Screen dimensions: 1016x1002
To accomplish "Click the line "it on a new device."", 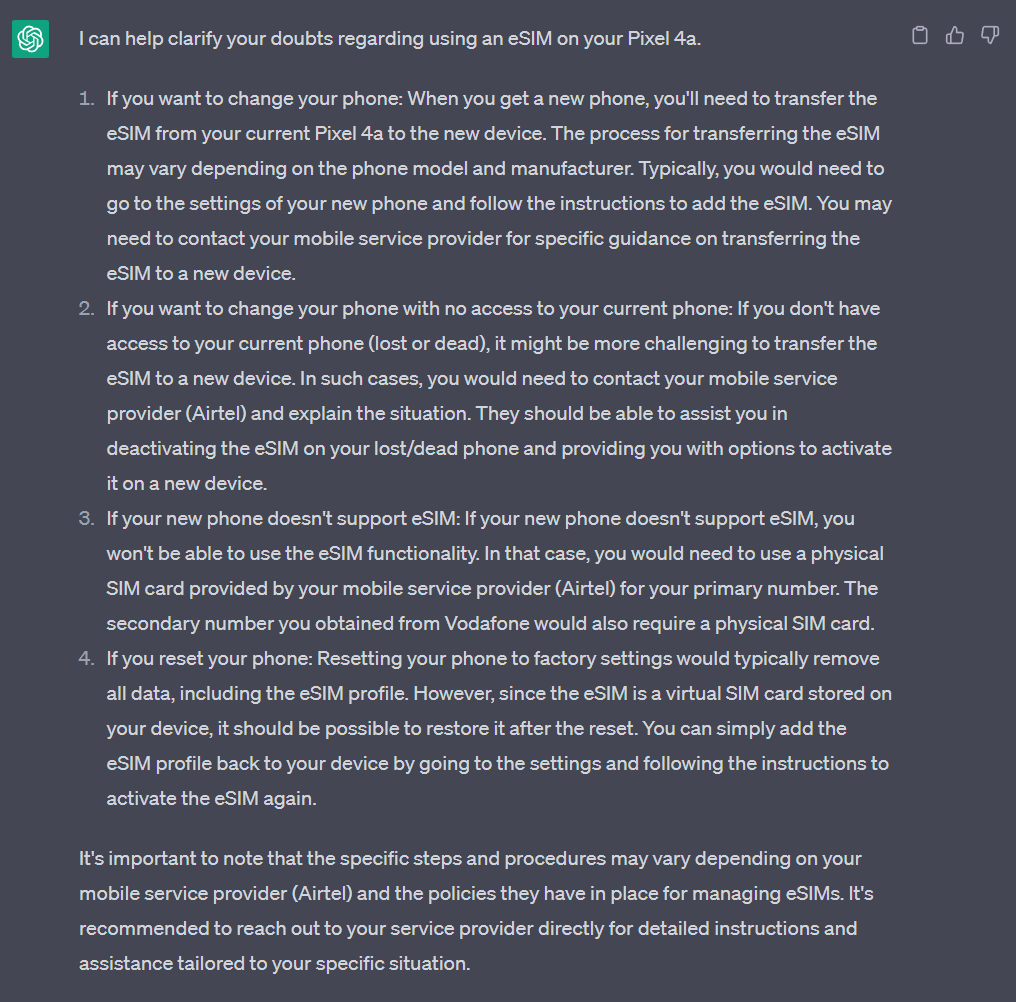I will (186, 484).
